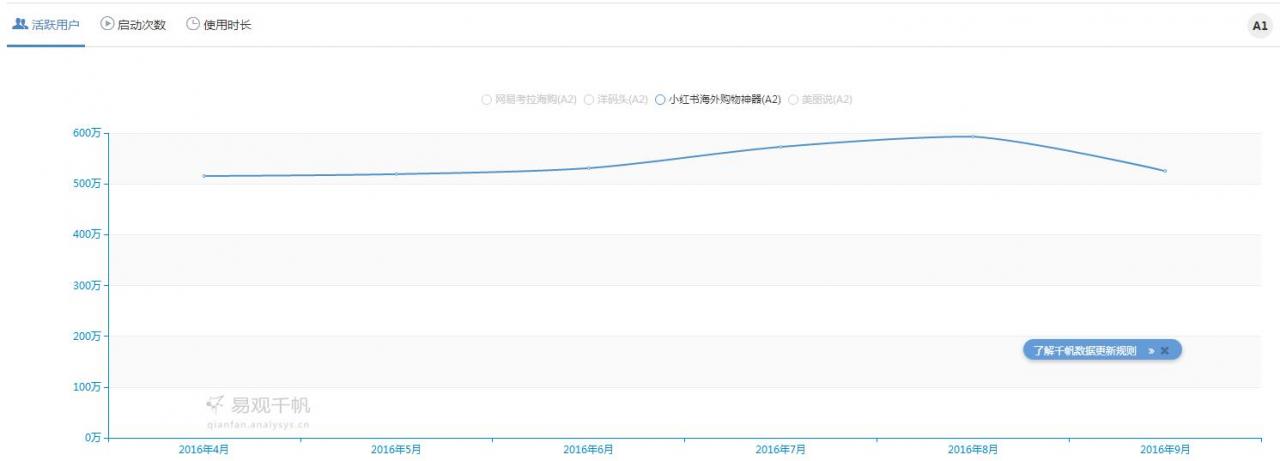1280x461 pixels.
Task: Click the 2016年8月 peak data point
Action: (973, 136)
